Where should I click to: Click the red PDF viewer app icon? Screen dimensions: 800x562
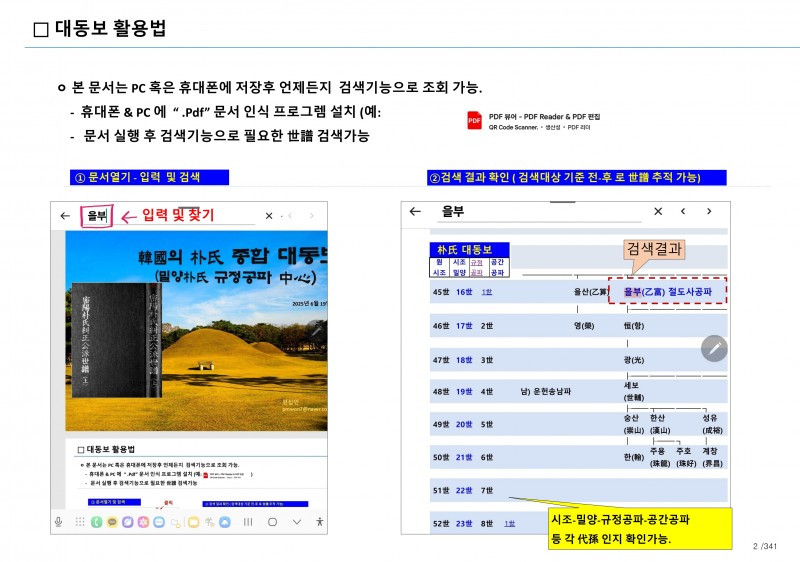pyautogui.click(x=474, y=121)
